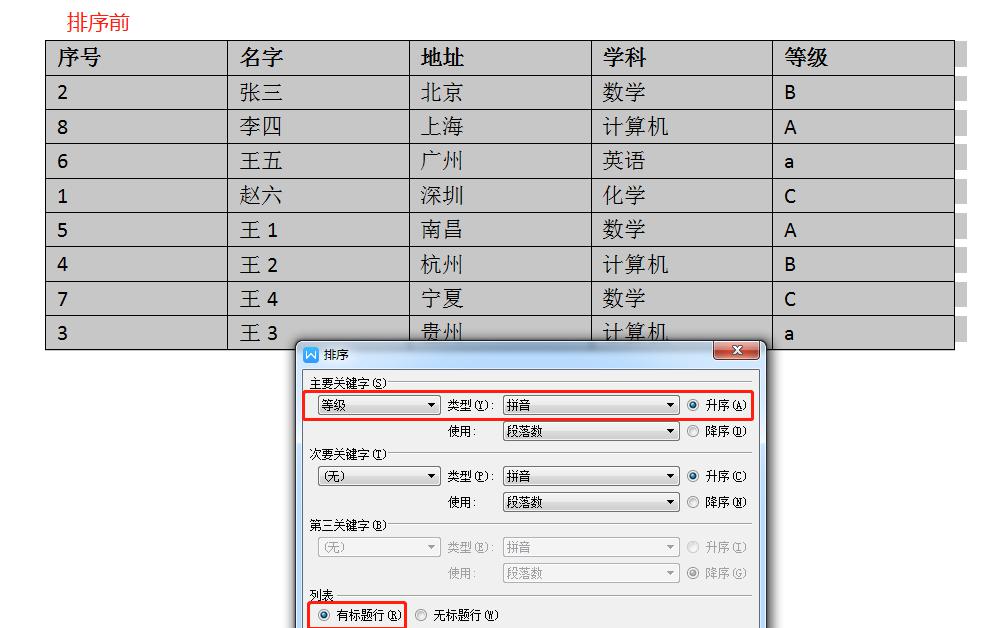Open secondary keyword 使用 段落数 dropdown
1004x628 pixels.
click(x=591, y=503)
